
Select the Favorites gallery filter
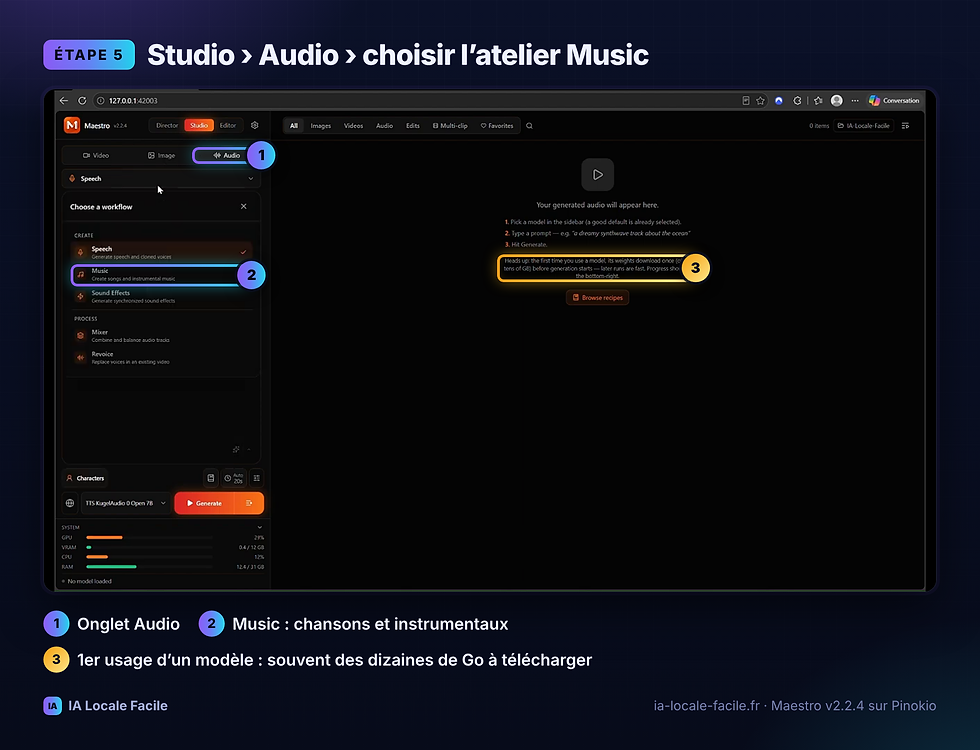(x=497, y=126)
